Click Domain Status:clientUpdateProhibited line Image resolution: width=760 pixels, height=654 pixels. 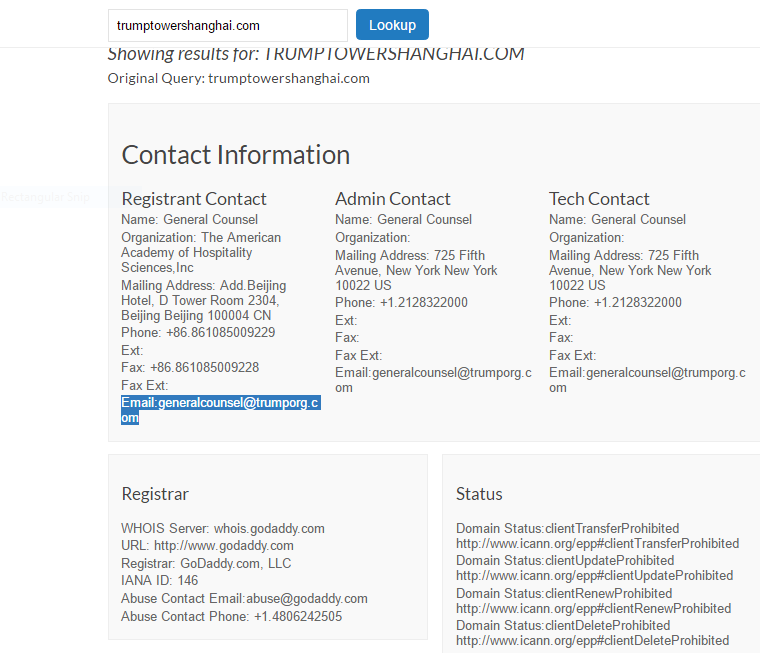pyautogui.click(x=565, y=560)
